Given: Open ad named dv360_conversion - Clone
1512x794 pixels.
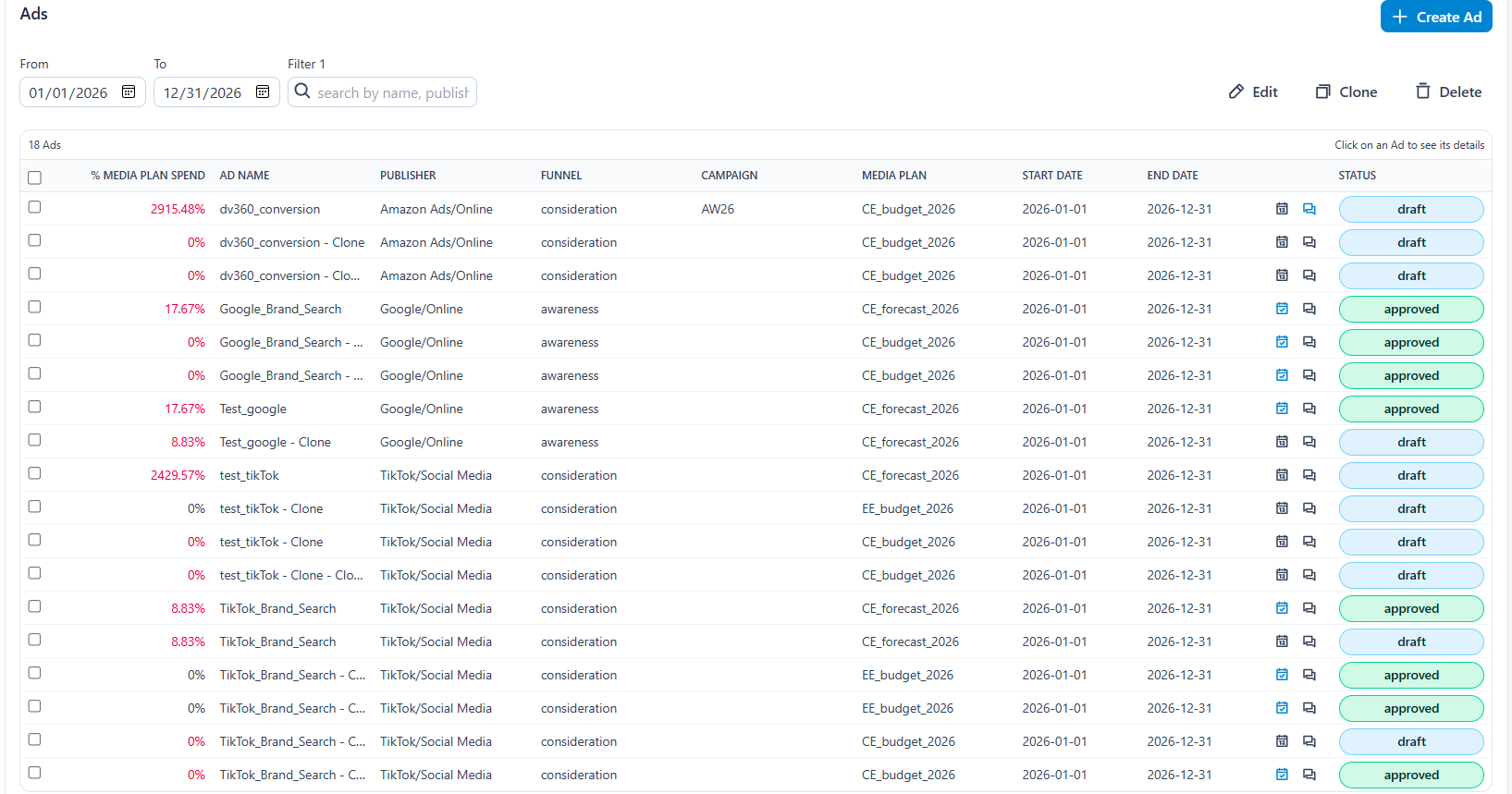Looking at the screenshot, I should (x=291, y=242).
